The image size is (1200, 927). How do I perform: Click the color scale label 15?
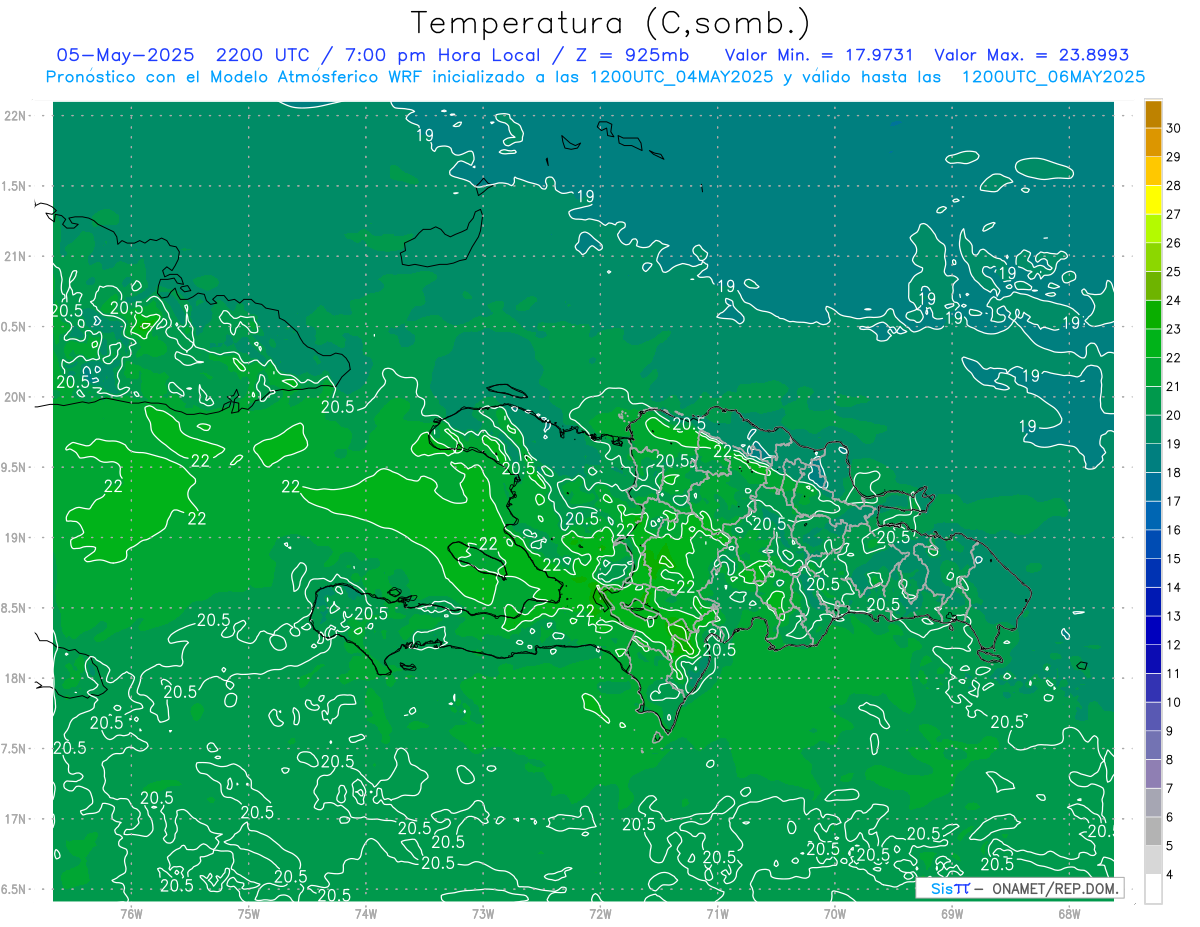[1174, 558]
